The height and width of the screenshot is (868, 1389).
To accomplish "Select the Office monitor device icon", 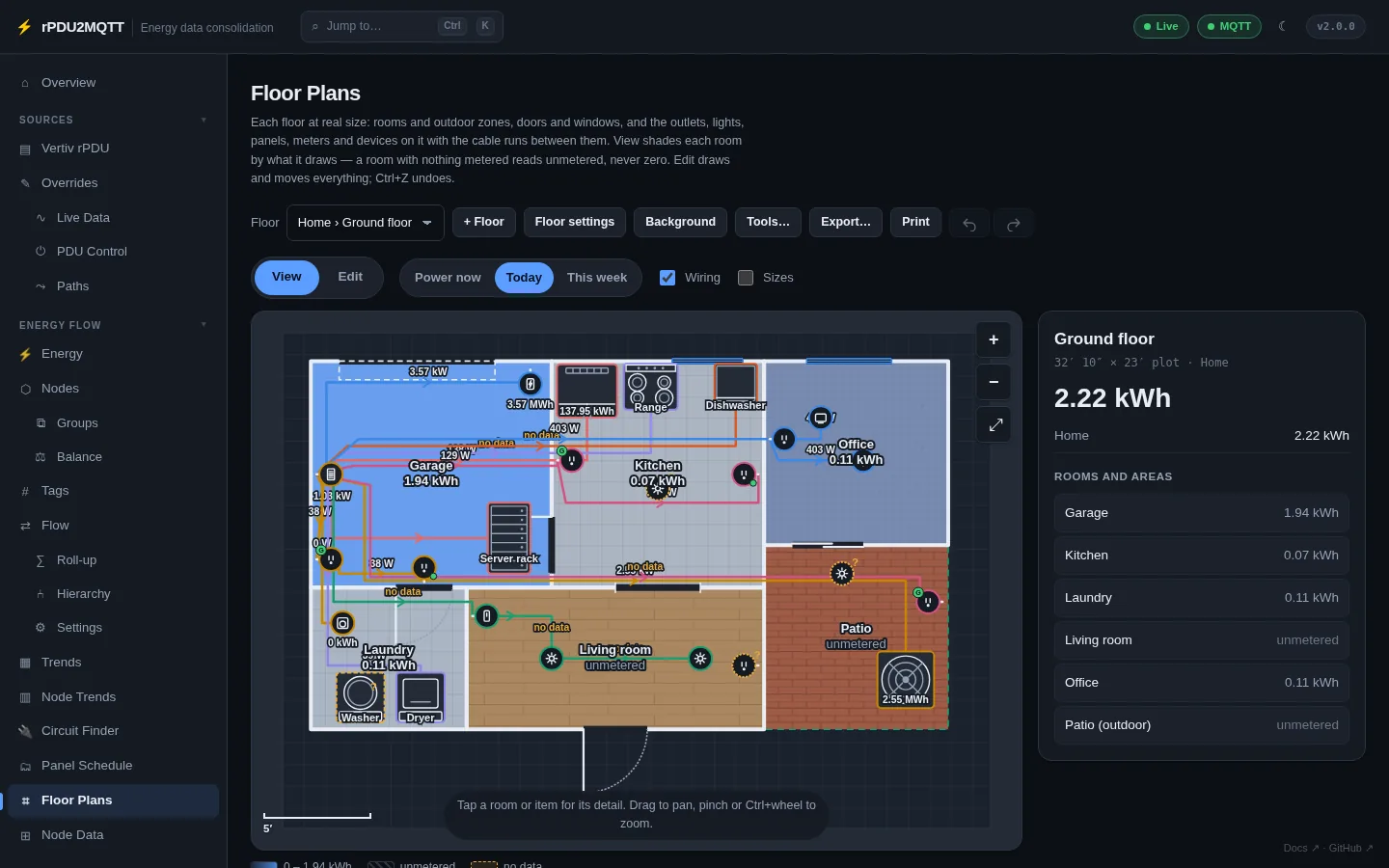I will (x=820, y=418).
